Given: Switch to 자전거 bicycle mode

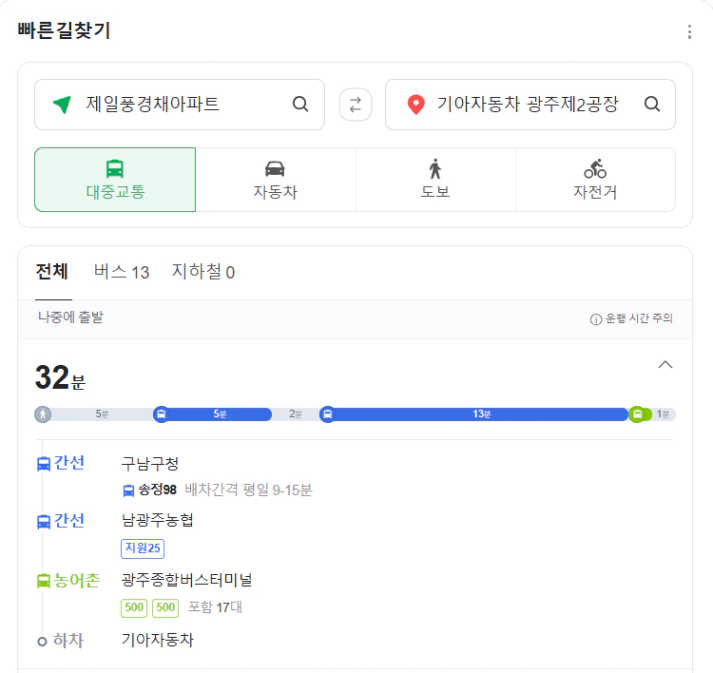Looking at the screenshot, I should point(595,179).
